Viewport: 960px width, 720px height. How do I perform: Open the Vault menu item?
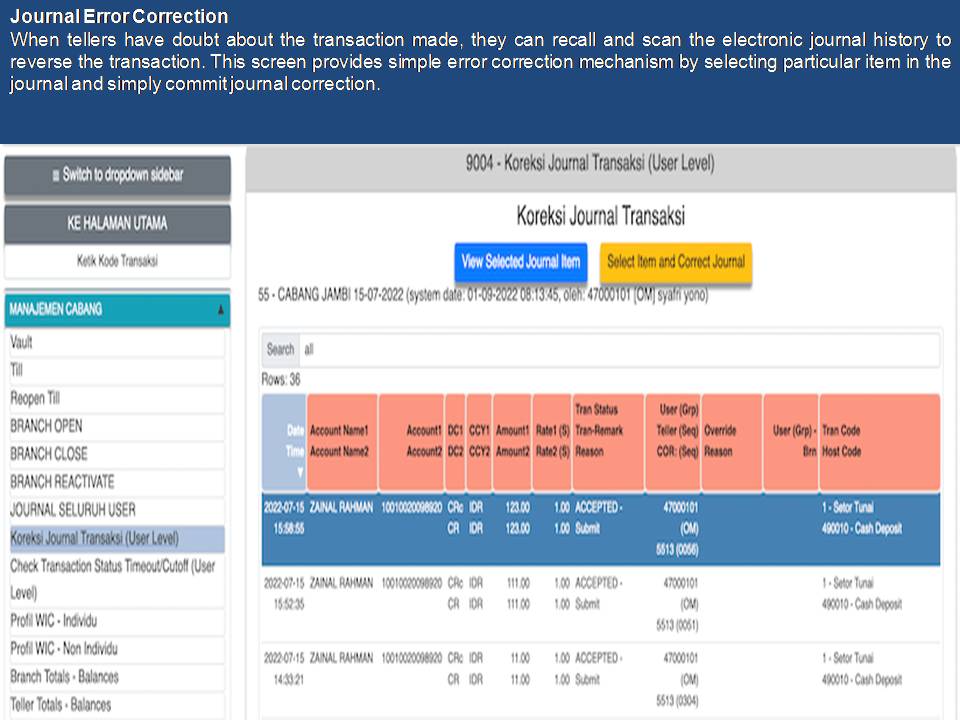click(x=117, y=342)
